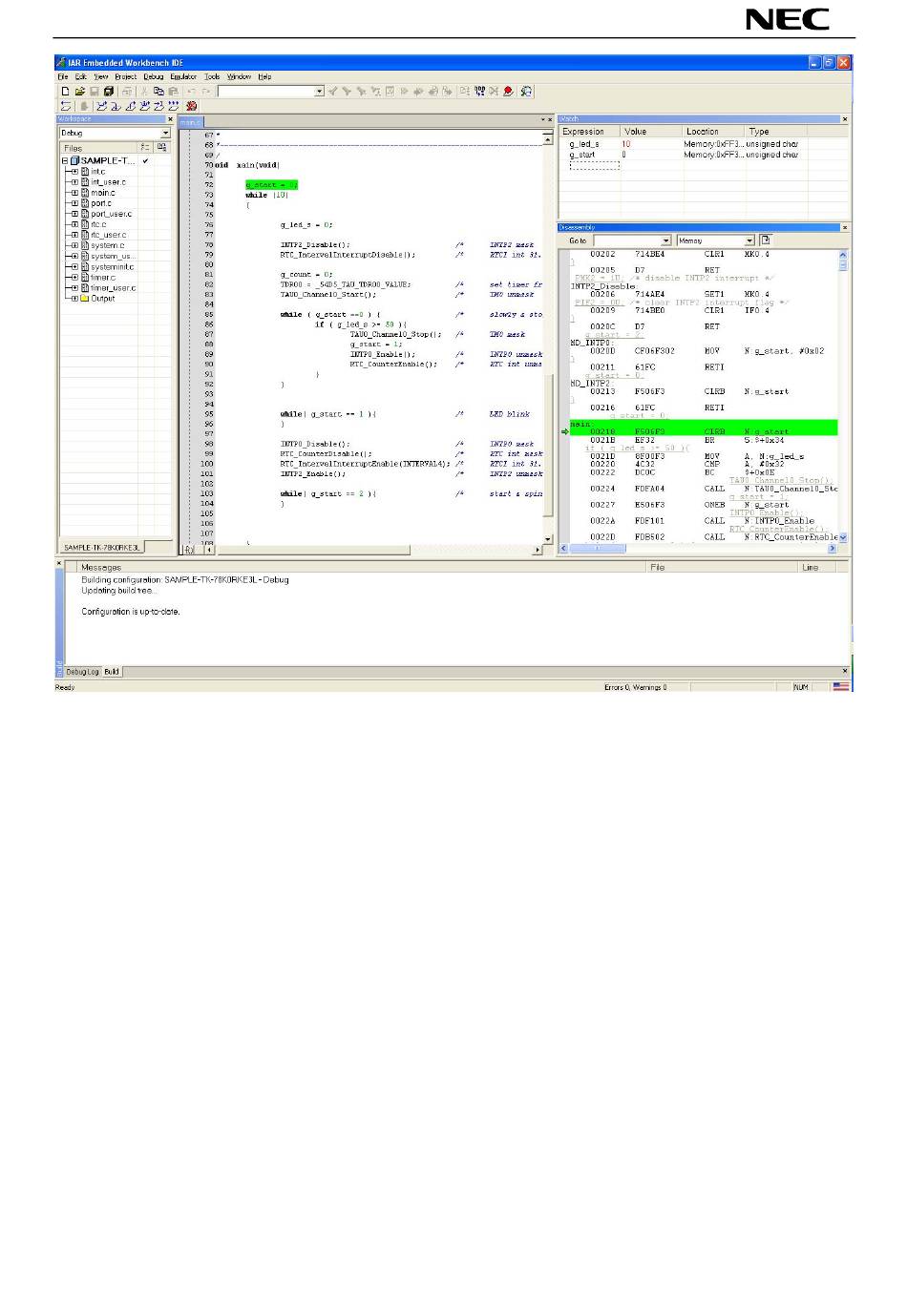907x1316 pixels.
Task: Click the Expression column header in Watch
Action: (589, 132)
